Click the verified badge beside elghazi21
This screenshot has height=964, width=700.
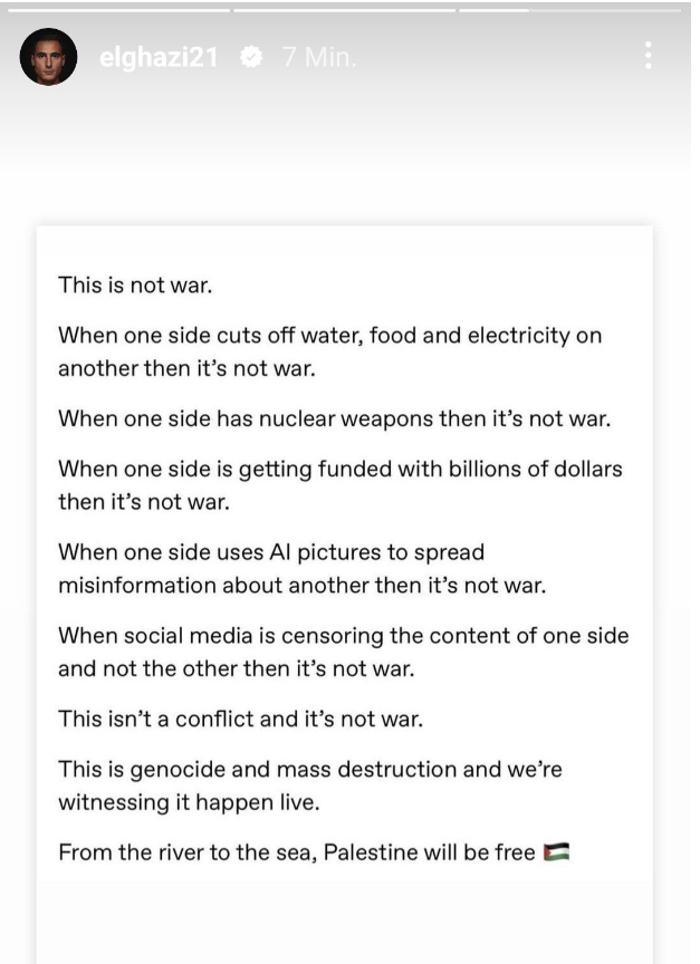pyautogui.click(x=251, y=57)
